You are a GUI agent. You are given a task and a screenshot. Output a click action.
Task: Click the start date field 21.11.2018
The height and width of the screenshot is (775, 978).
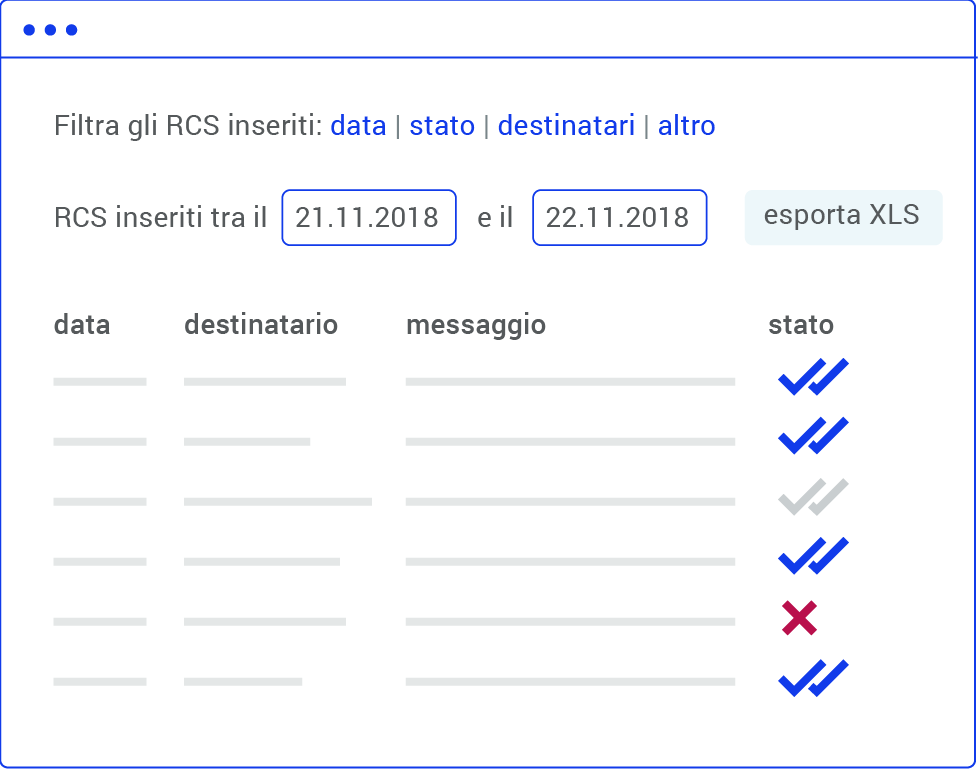[368, 218]
